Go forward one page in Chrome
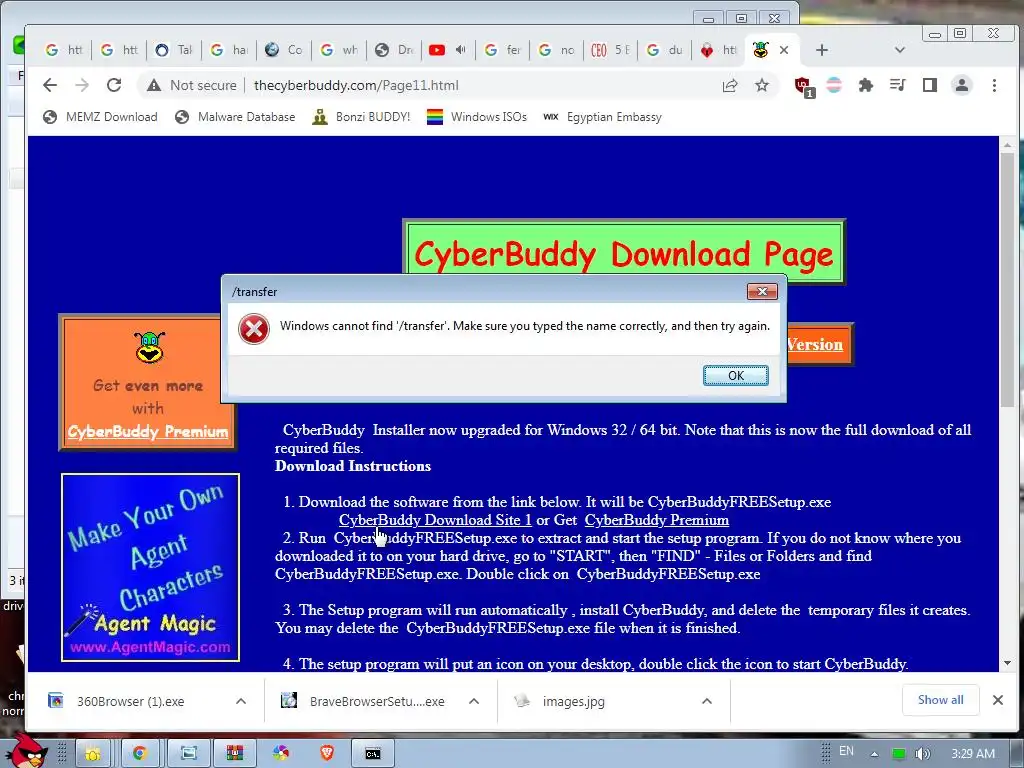Screen dimensions: 1024x768 pos(82,85)
